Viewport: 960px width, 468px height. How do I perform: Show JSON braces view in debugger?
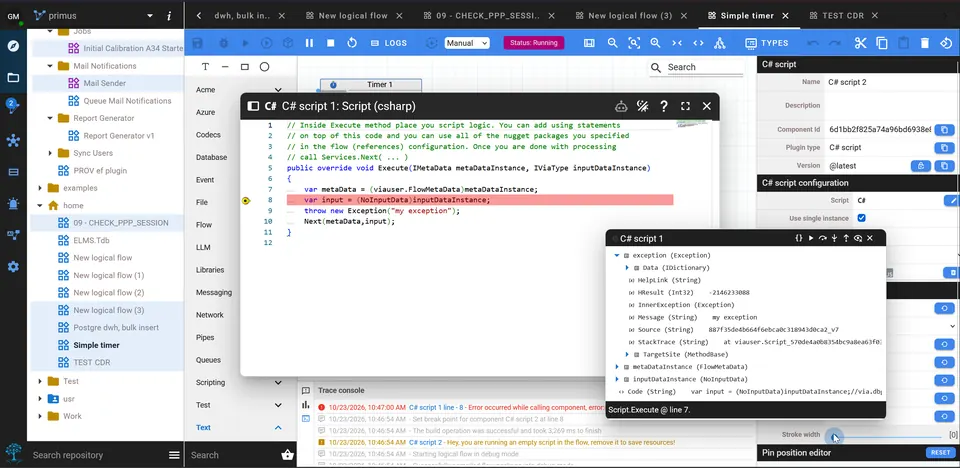click(799, 238)
